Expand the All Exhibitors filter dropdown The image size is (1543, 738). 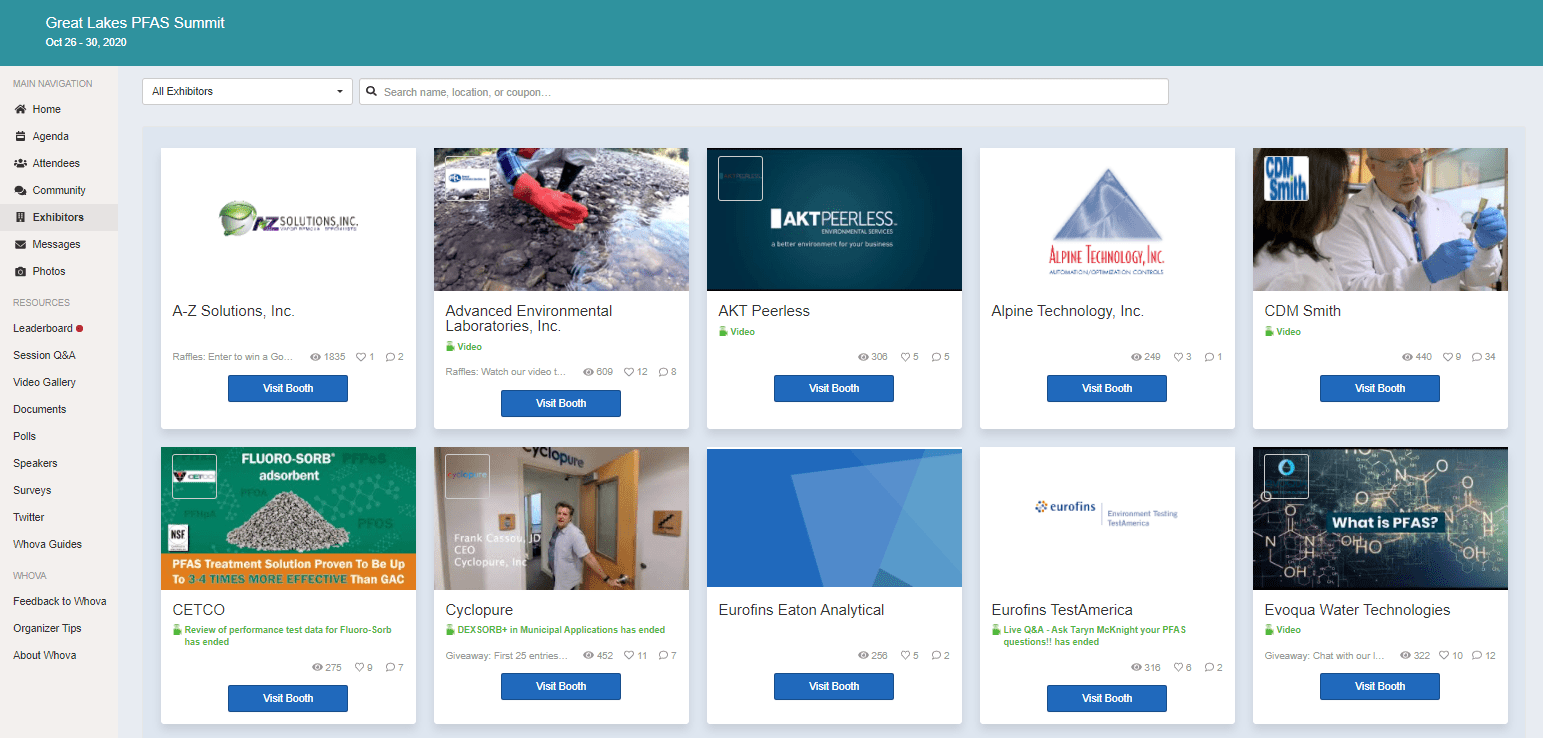click(x=247, y=91)
